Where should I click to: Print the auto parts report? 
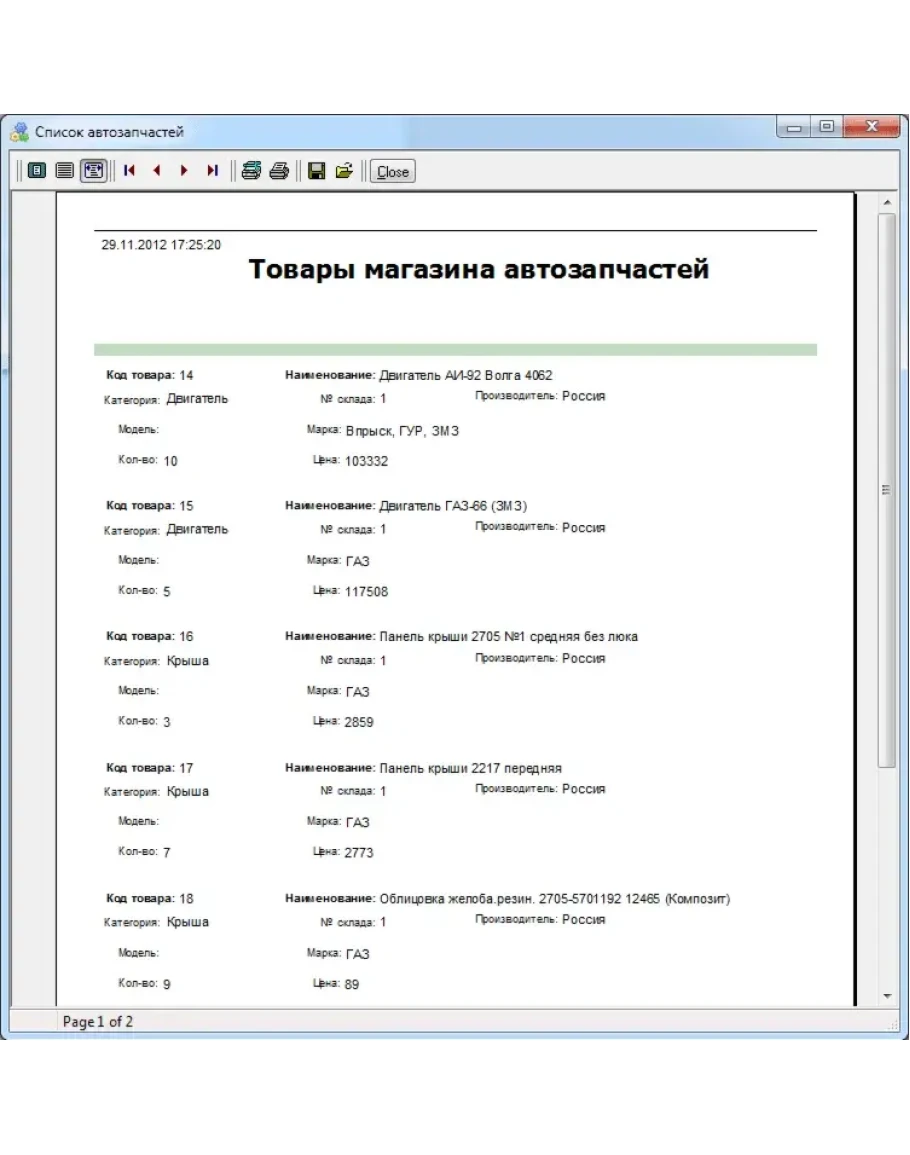(279, 171)
